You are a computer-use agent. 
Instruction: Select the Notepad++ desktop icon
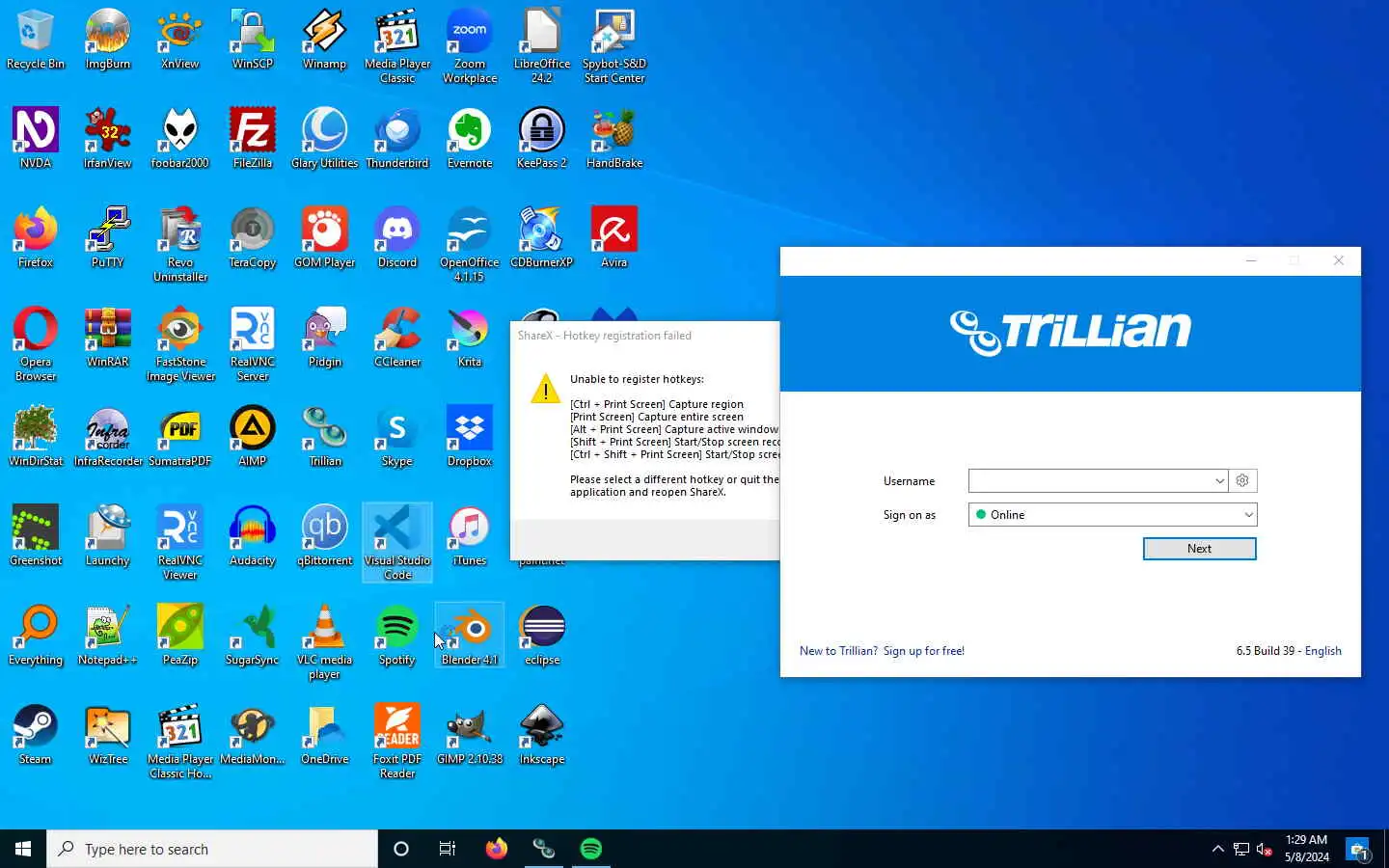tap(108, 636)
